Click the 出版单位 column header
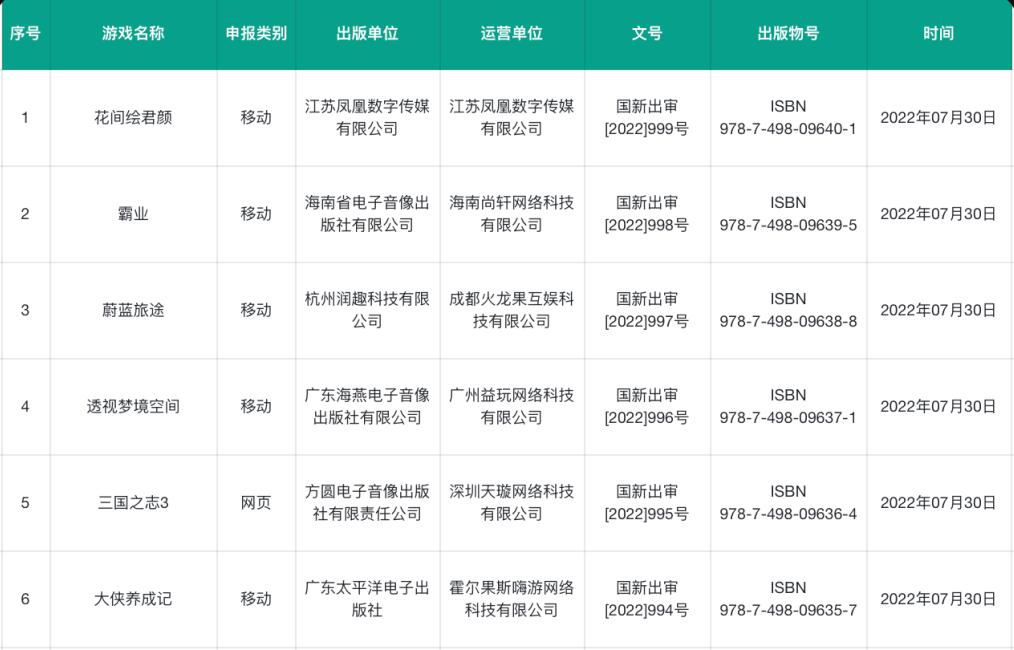 point(368,33)
